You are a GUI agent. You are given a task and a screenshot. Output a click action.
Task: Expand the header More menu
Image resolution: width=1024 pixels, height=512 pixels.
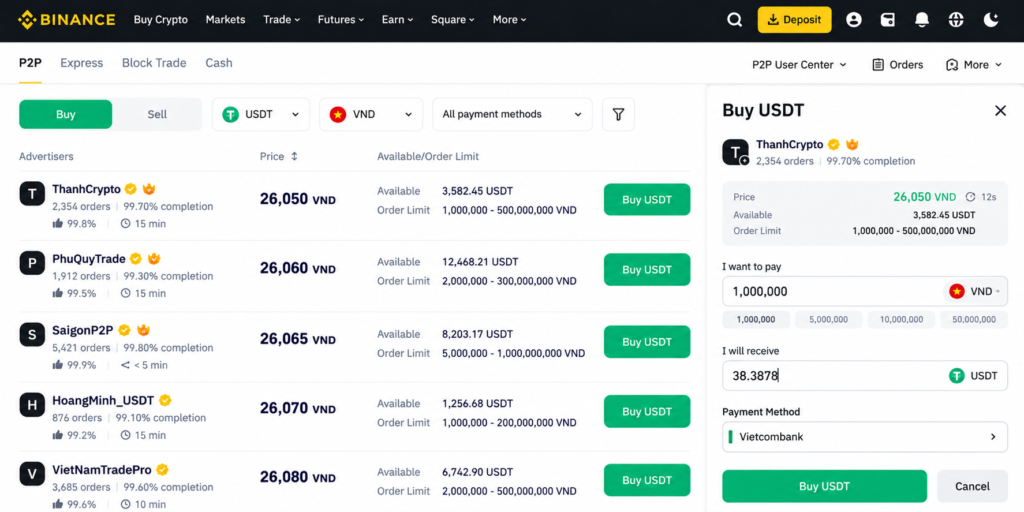[509, 20]
